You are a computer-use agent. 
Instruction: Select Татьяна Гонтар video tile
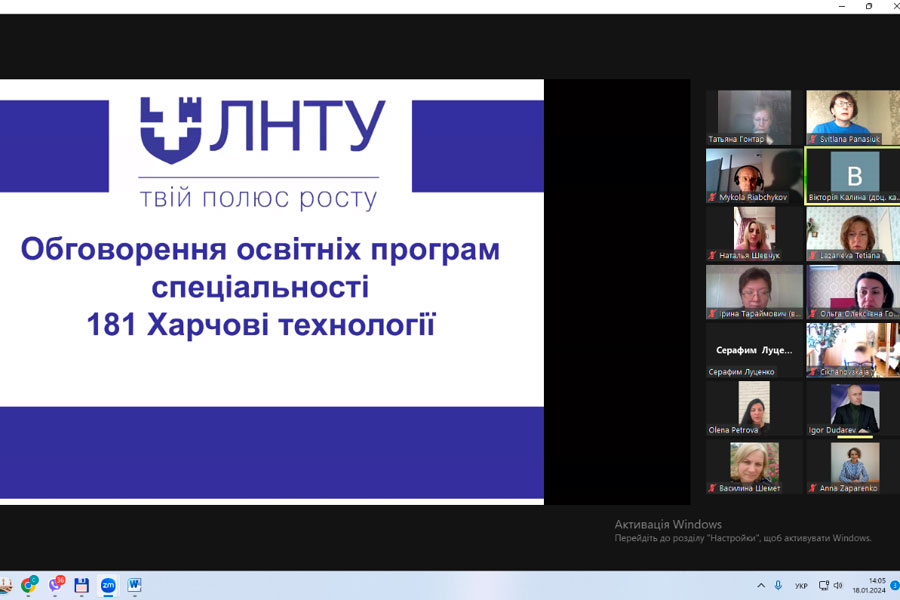pyautogui.click(x=754, y=117)
